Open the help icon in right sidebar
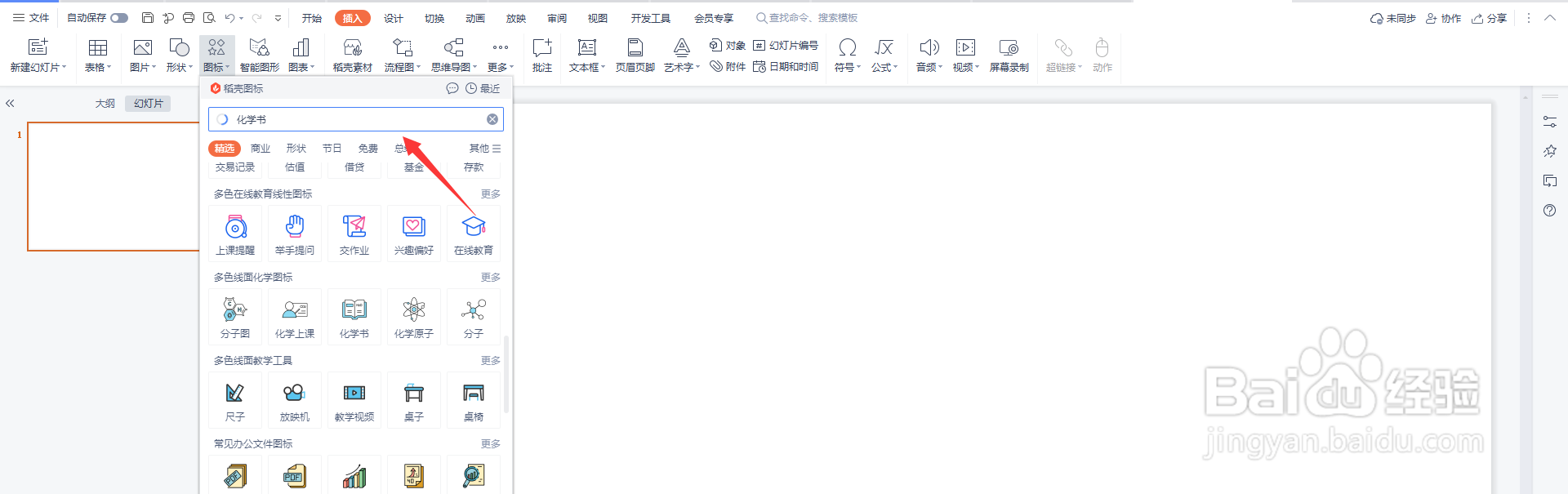This screenshot has width=1568, height=494. (1549, 211)
